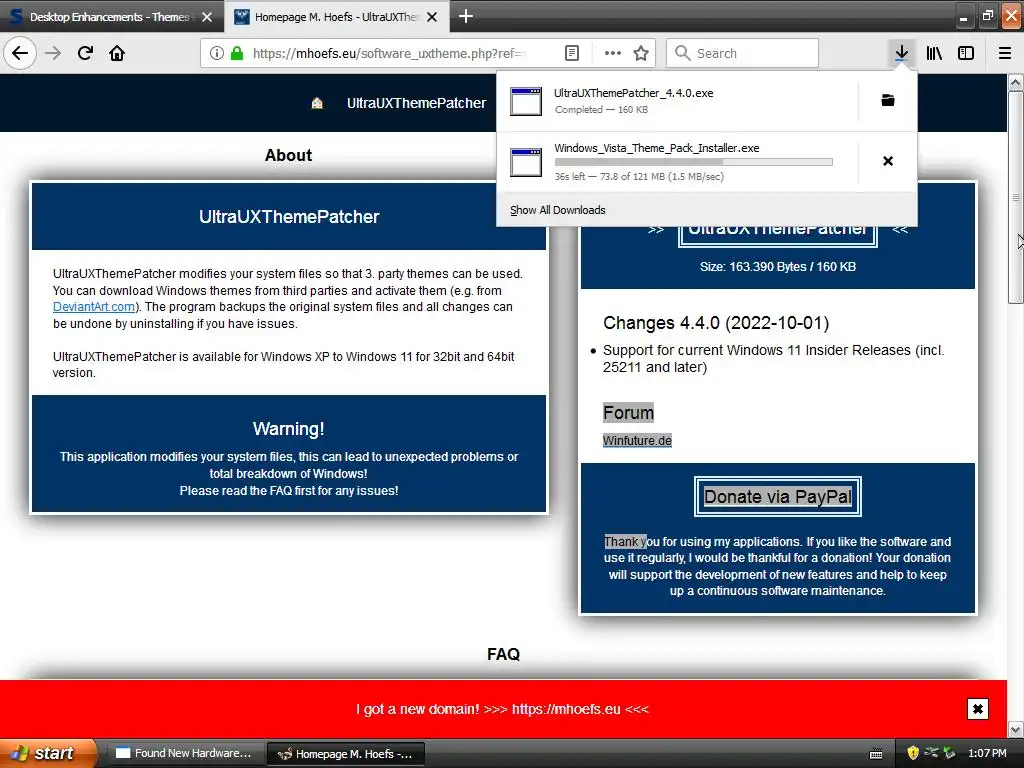Open the page actions three-dot menu
Screen dimensions: 1024x768
[613, 53]
